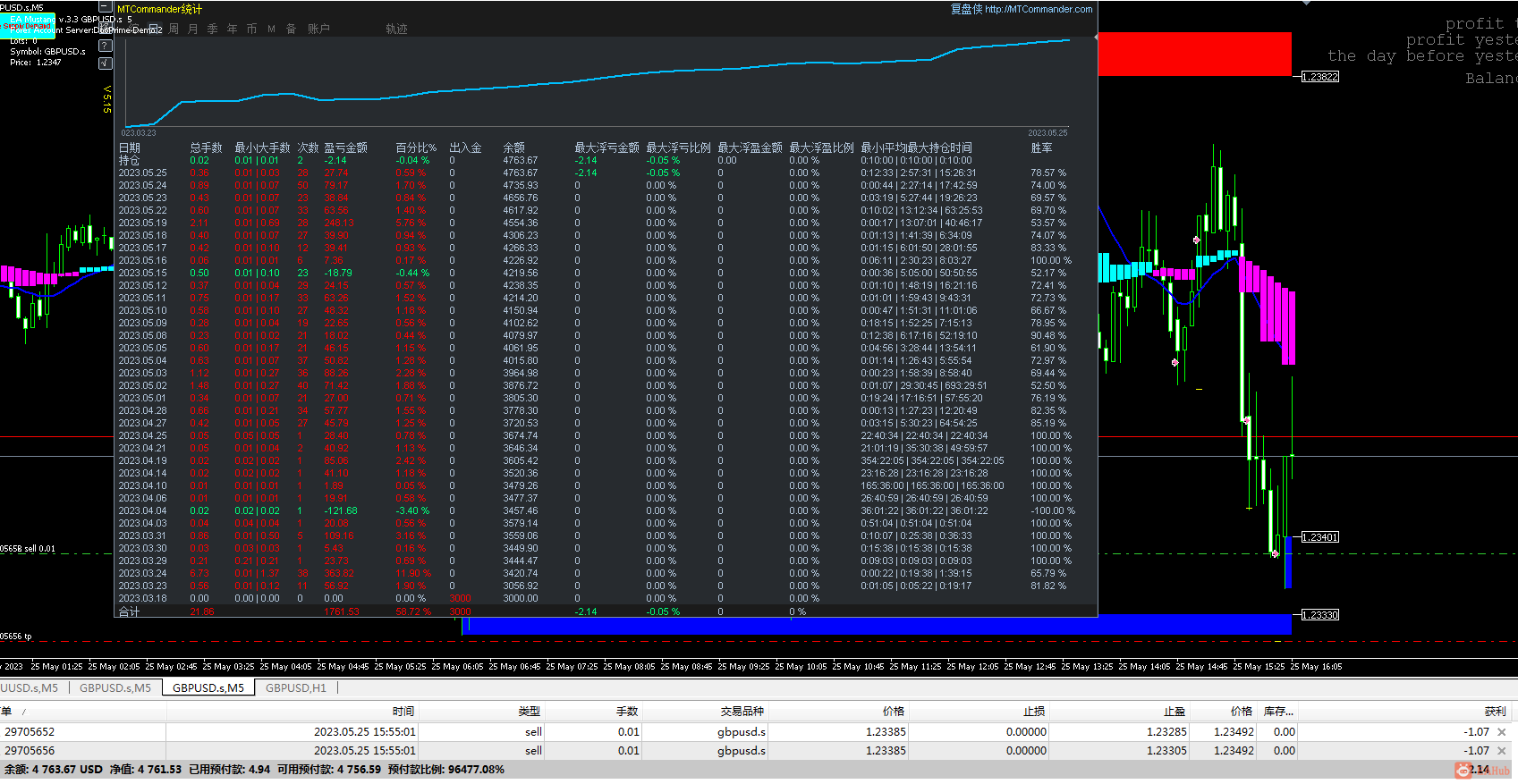
Task: Switch to the 账户 (account) tab
Action: click(x=318, y=30)
